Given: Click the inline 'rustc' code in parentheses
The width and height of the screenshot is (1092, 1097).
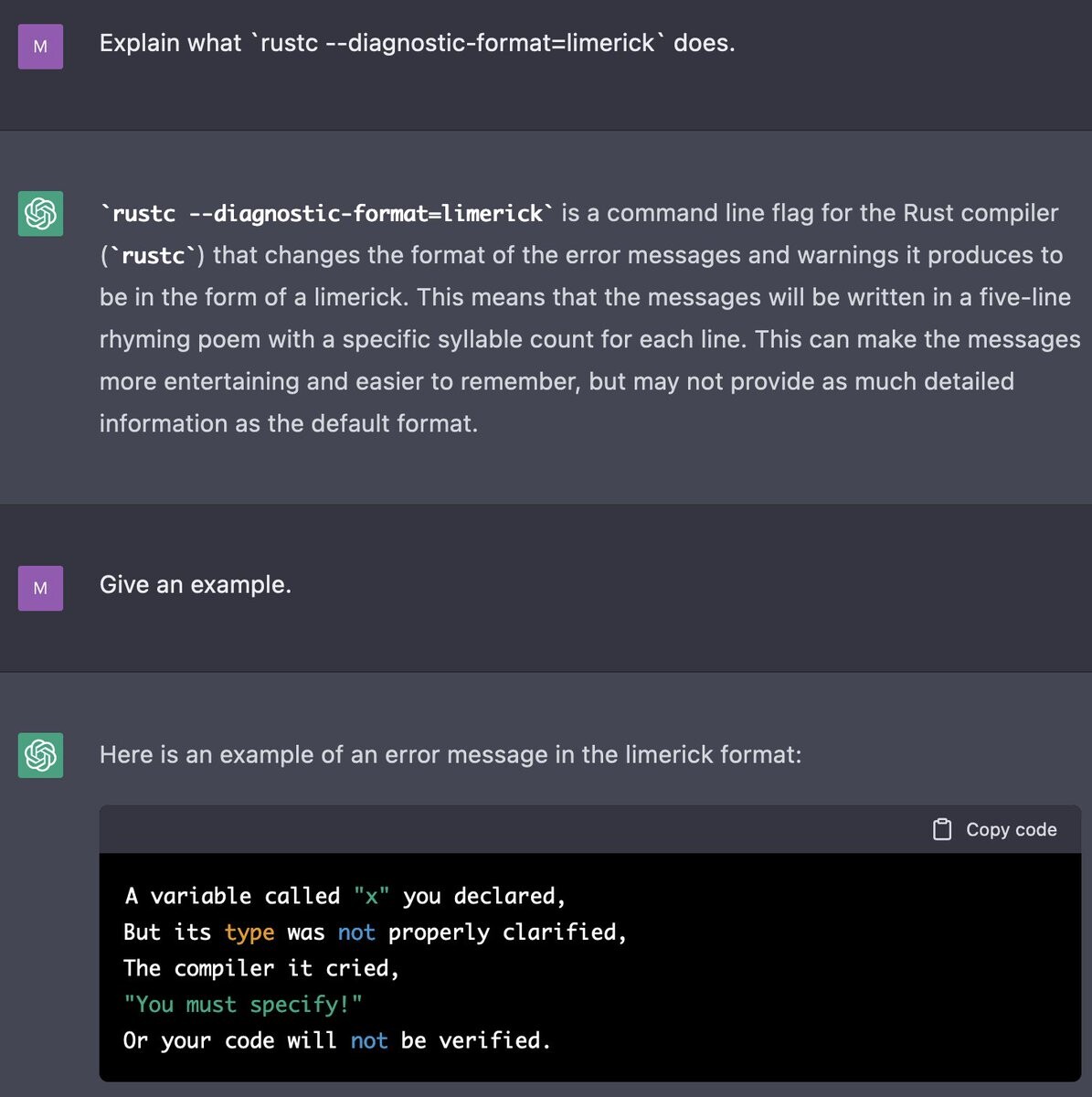Looking at the screenshot, I should pyautogui.click(x=153, y=256).
